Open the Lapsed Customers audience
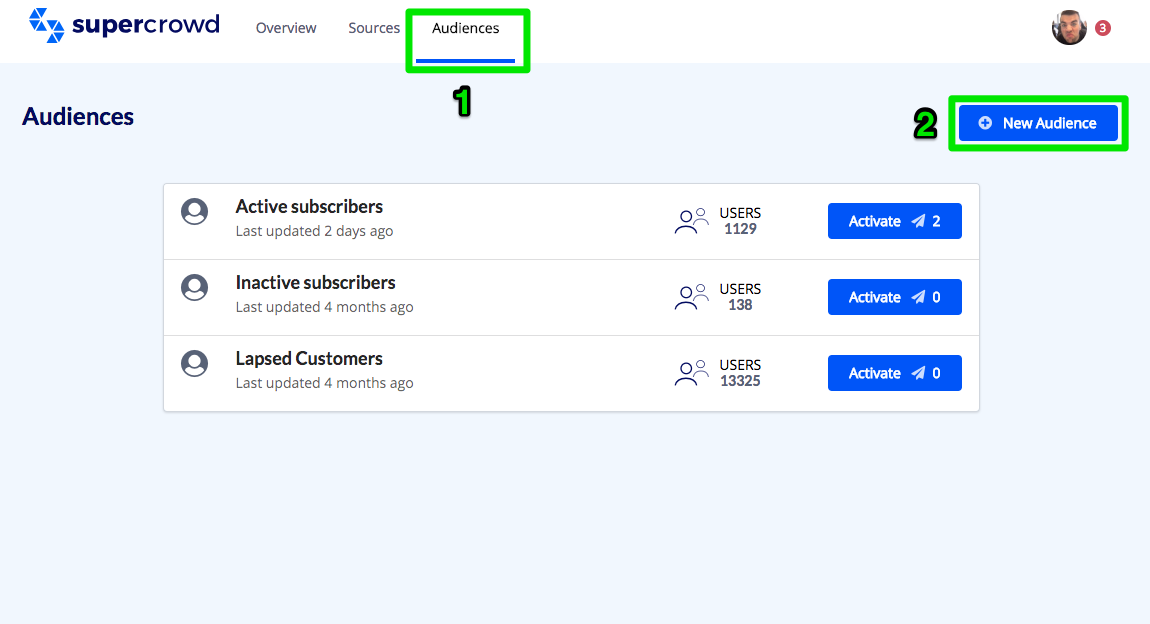This screenshot has width=1150, height=624. click(309, 359)
